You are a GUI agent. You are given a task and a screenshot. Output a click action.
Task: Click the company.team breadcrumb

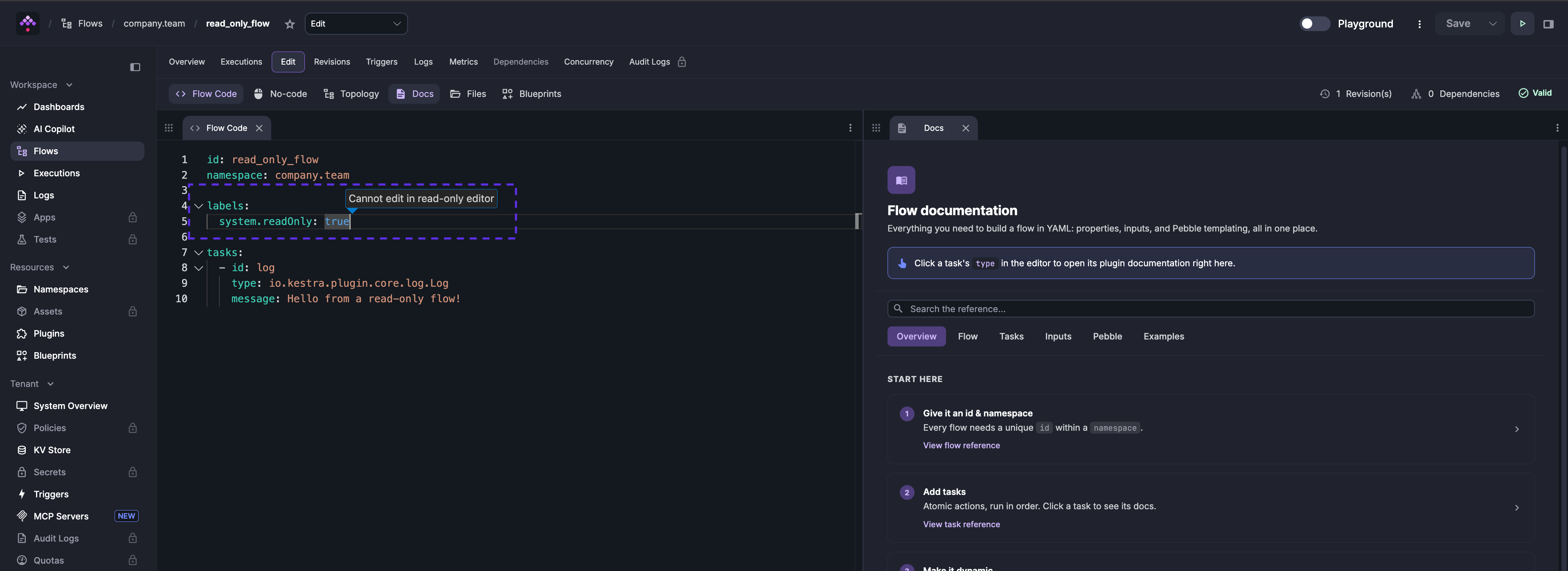coord(154,24)
